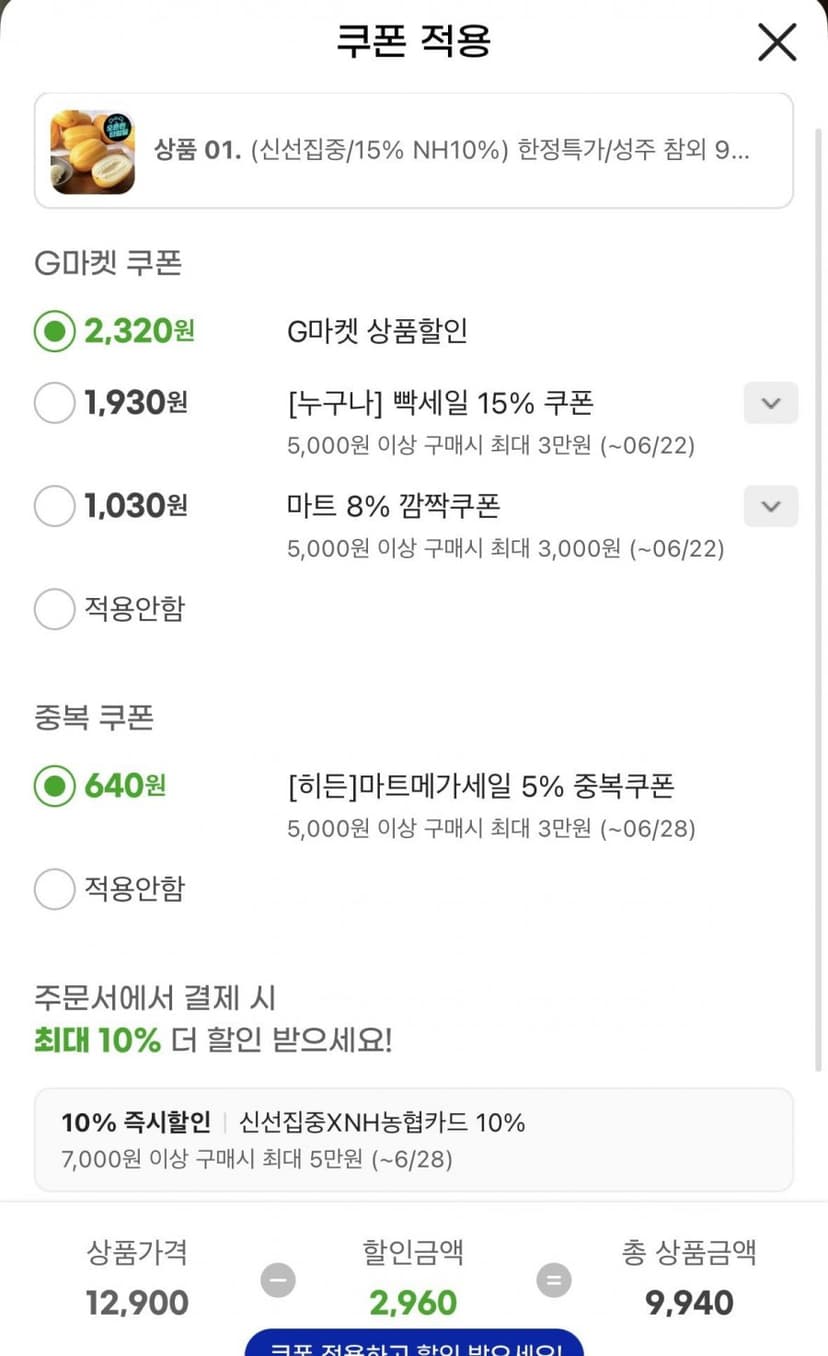This screenshot has height=1356, width=828.
Task: Tap the G마켓 상품할인 label text
Action: pyautogui.click(x=377, y=331)
